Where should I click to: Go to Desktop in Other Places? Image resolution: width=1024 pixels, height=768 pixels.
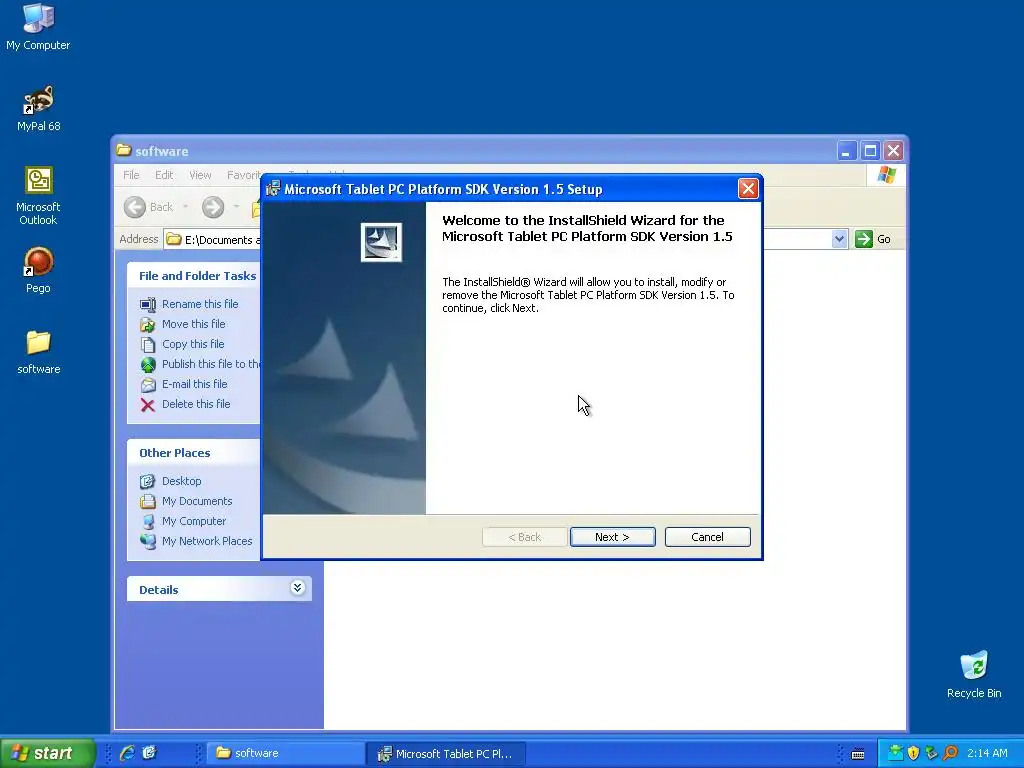click(182, 481)
